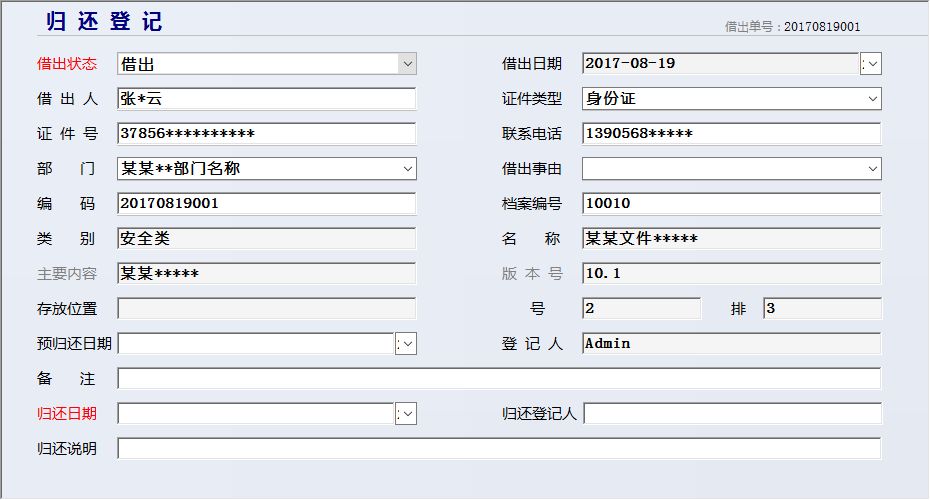The image size is (930, 500).
Task: Open the empty 借出事由 dropdown
Action: [x=731, y=168]
